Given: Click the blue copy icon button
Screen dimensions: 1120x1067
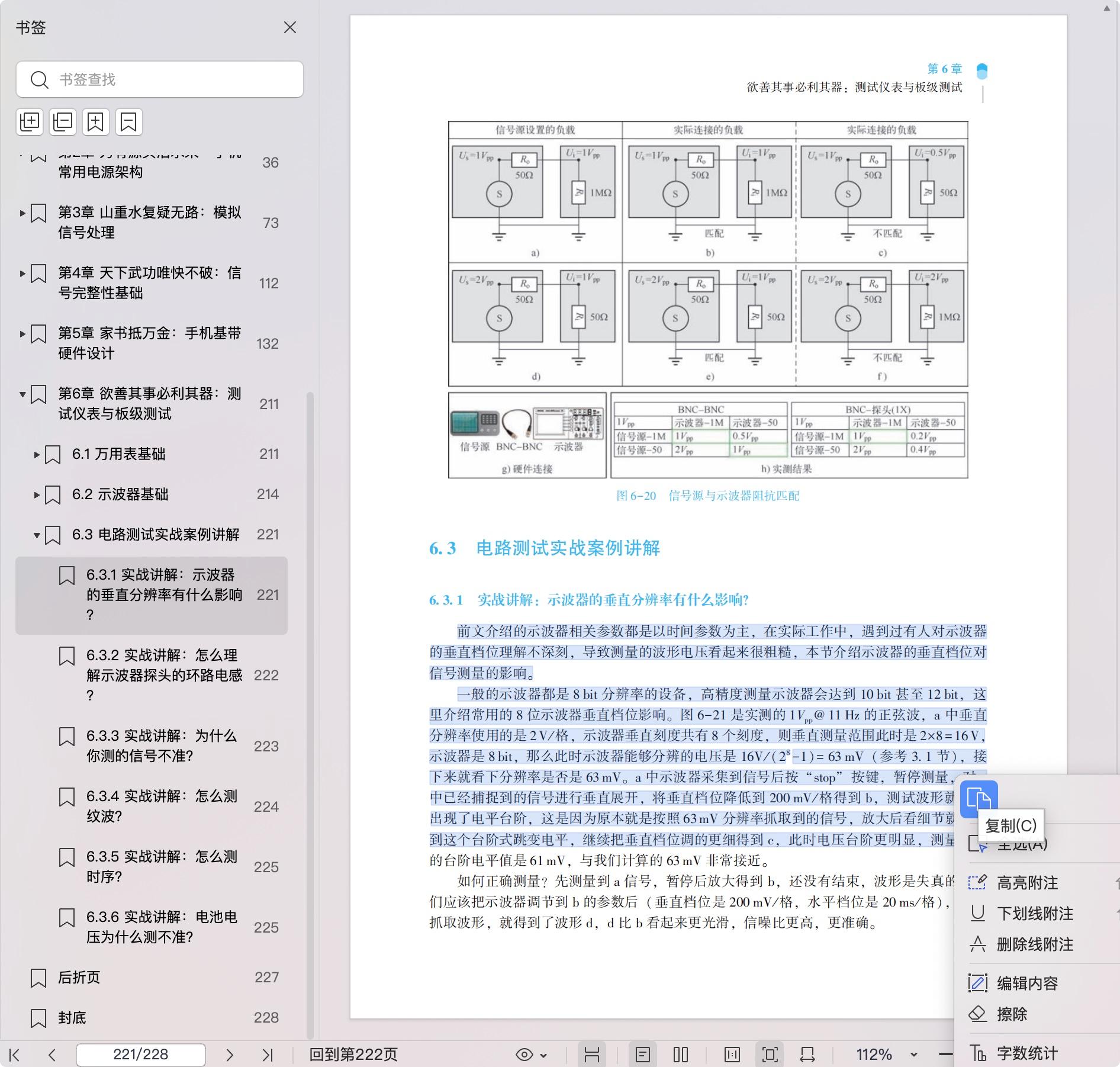Looking at the screenshot, I should (x=978, y=799).
